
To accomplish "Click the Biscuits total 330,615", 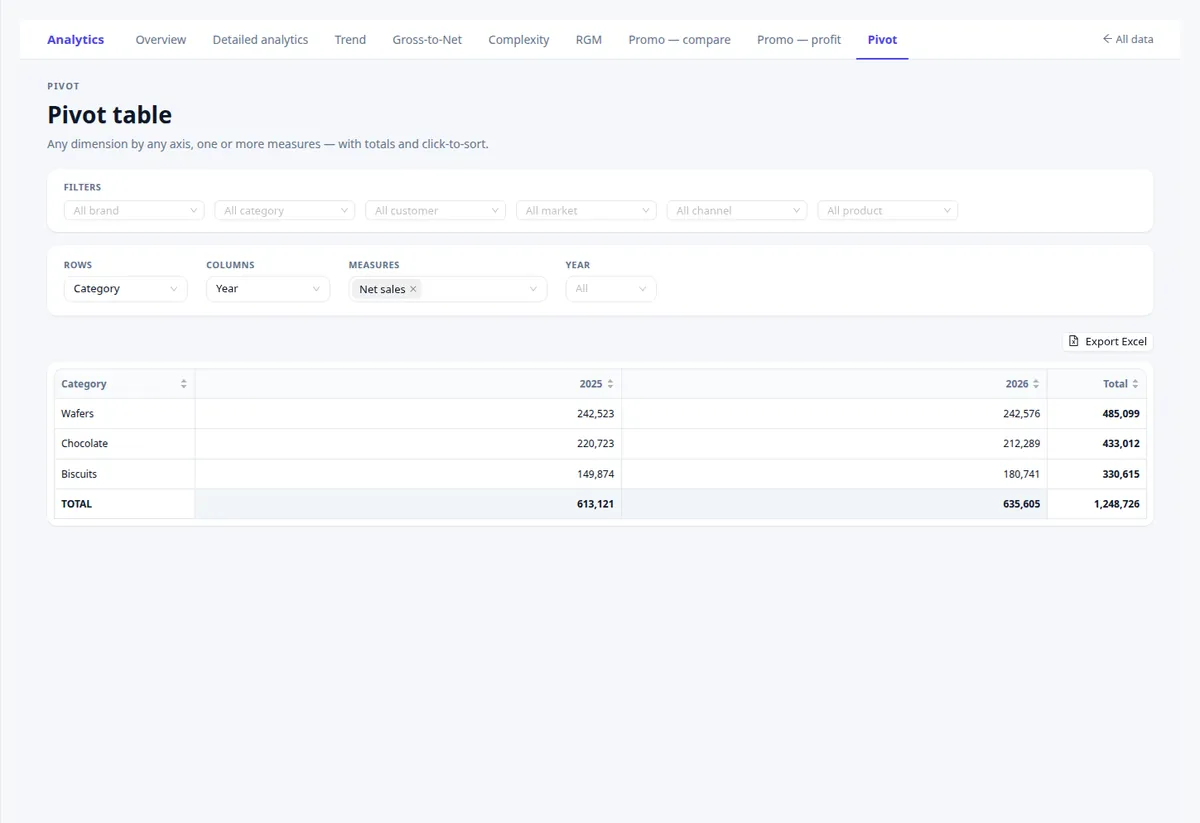I will [1120, 474].
